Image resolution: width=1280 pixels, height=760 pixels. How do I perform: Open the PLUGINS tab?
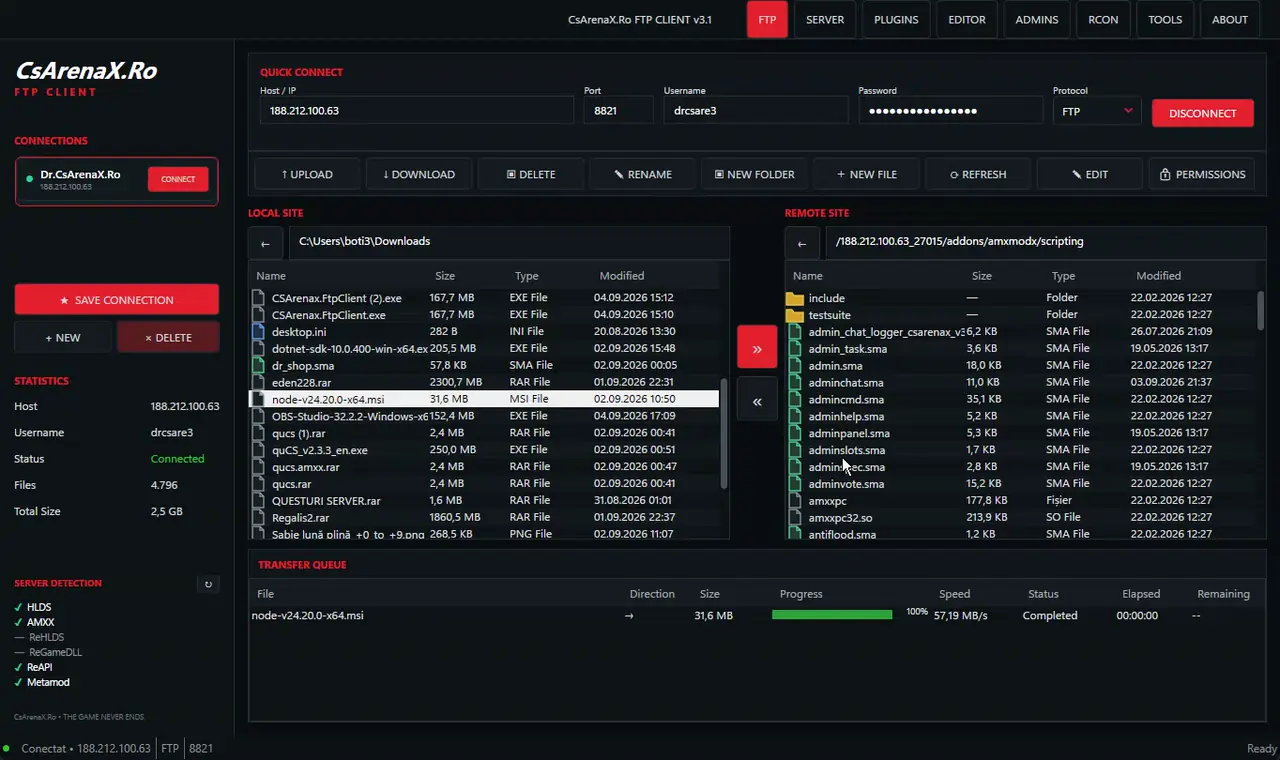[896, 19]
